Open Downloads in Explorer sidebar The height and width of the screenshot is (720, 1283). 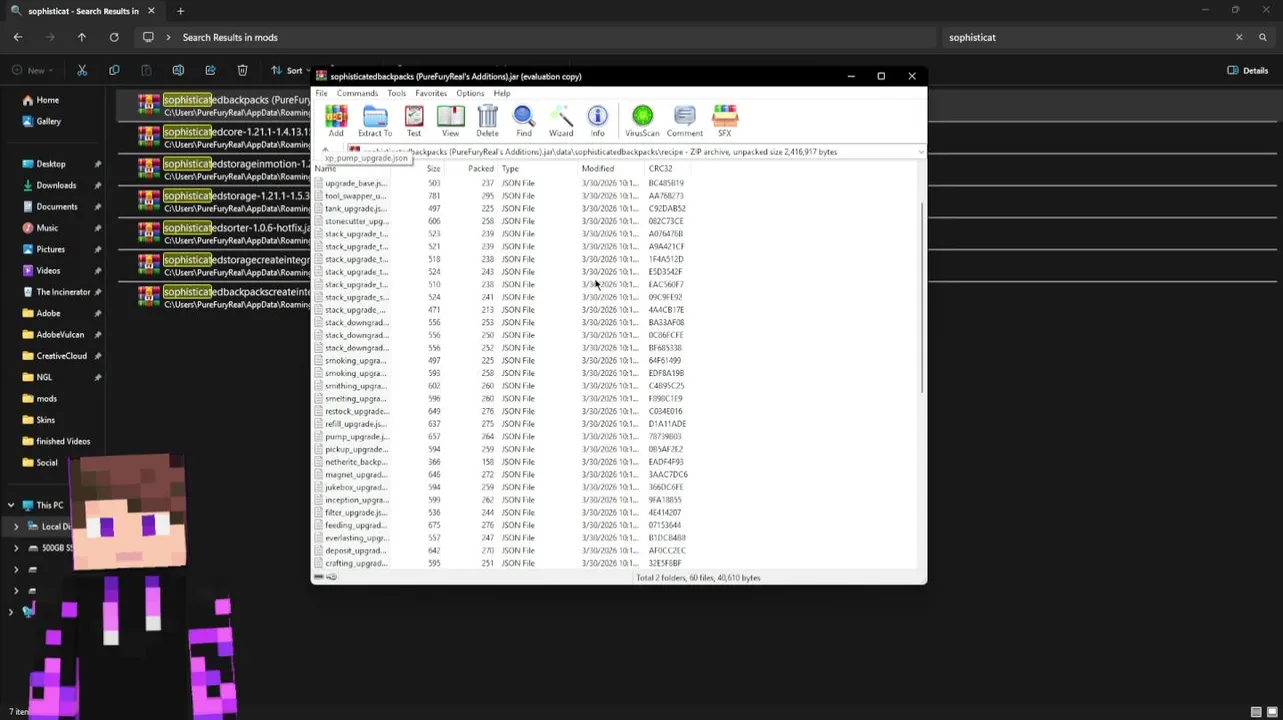(56, 185)
